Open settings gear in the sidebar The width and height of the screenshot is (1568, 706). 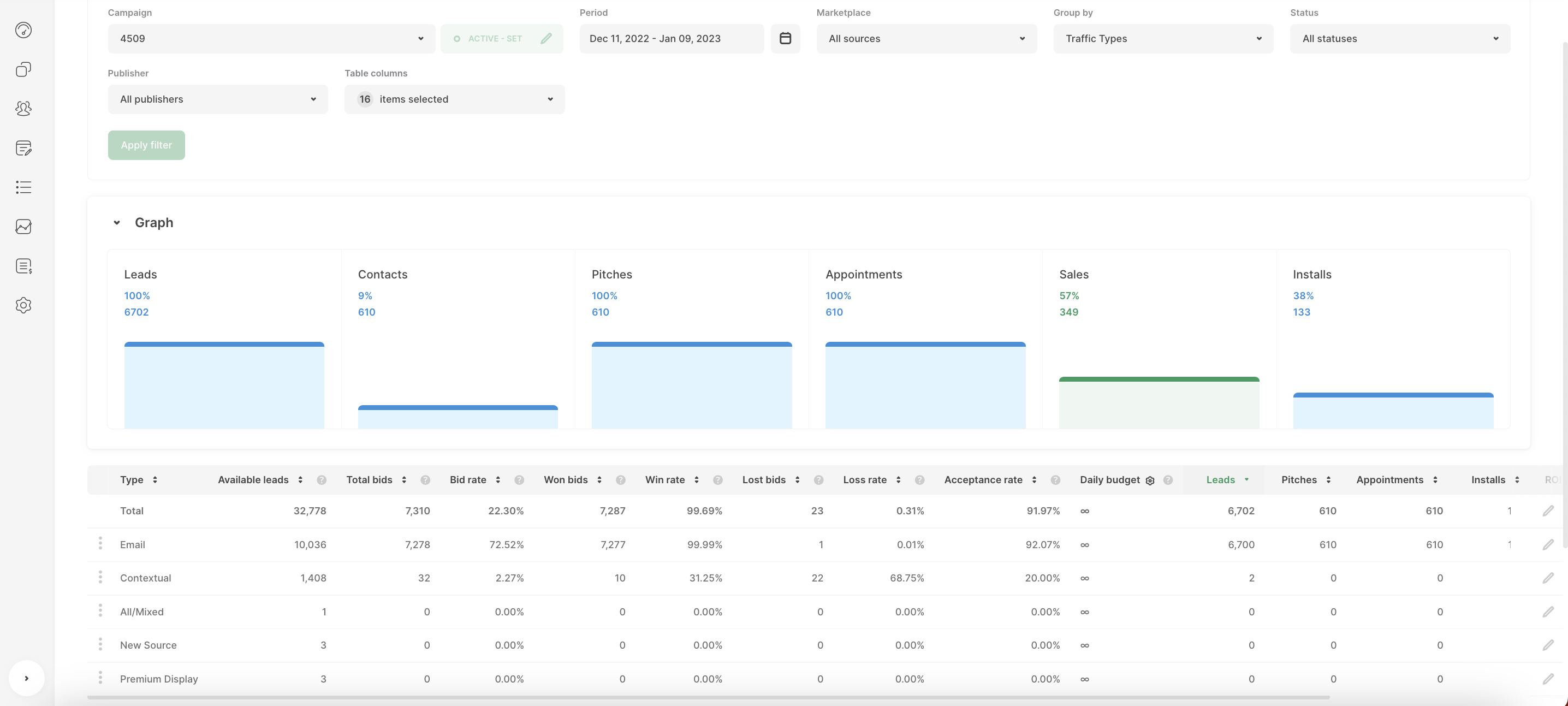pos(23,305)
